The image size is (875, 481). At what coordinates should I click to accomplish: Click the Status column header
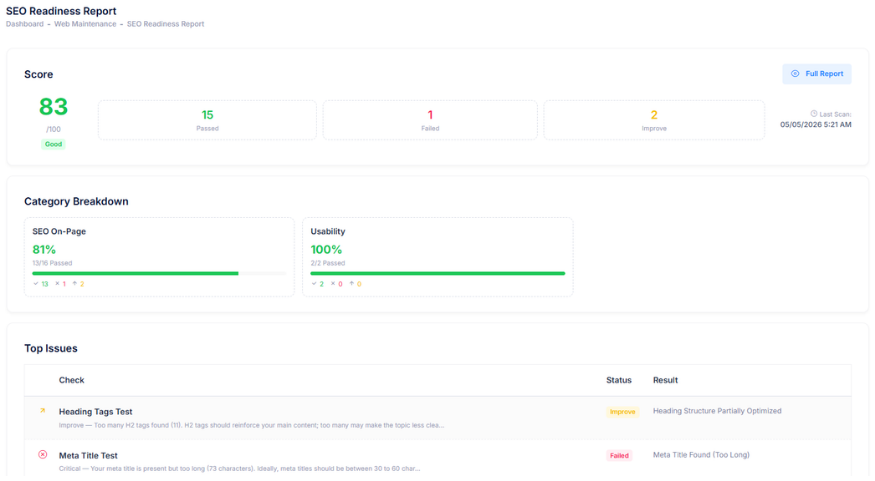coord(619,380)
